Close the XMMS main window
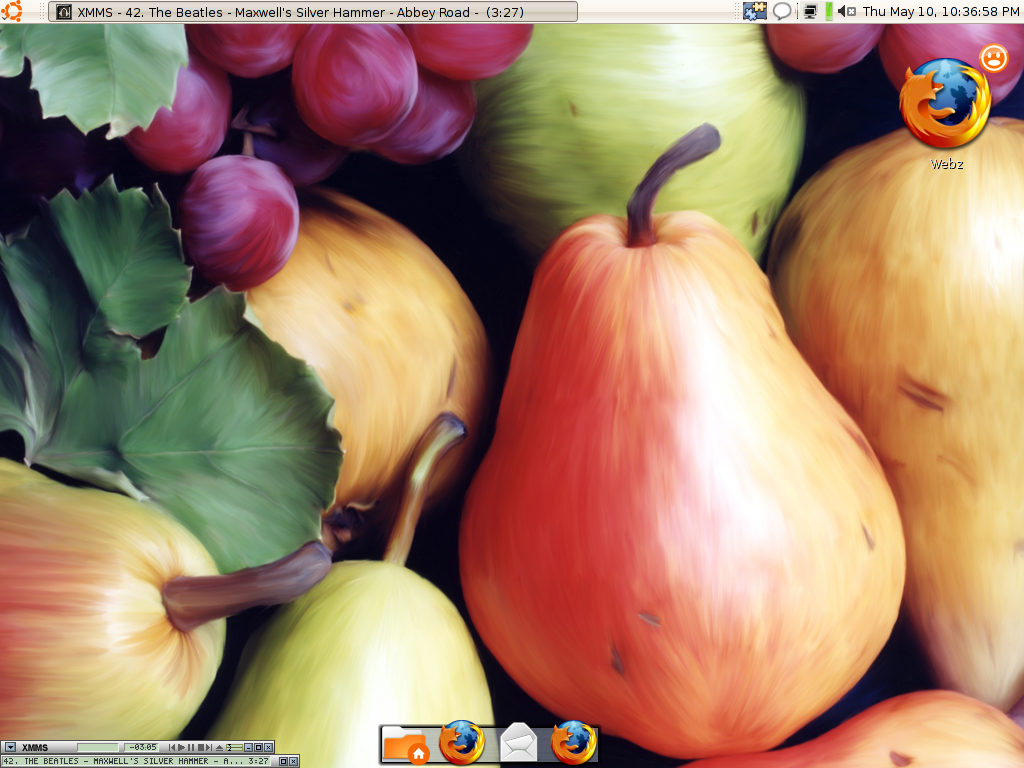The image size is (1024, 768). coord(268,747)
